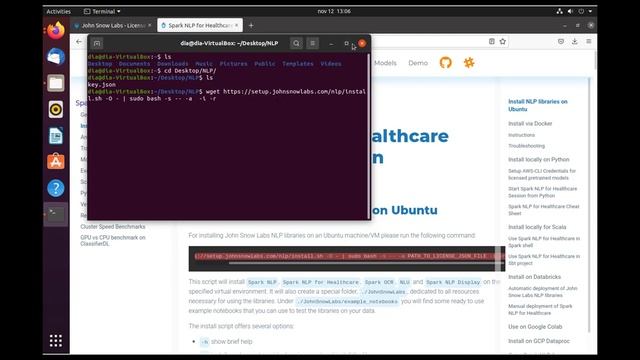Click Activities in the top bar
The width and height of the screenshot is (640, 360).
pos(58,11)
